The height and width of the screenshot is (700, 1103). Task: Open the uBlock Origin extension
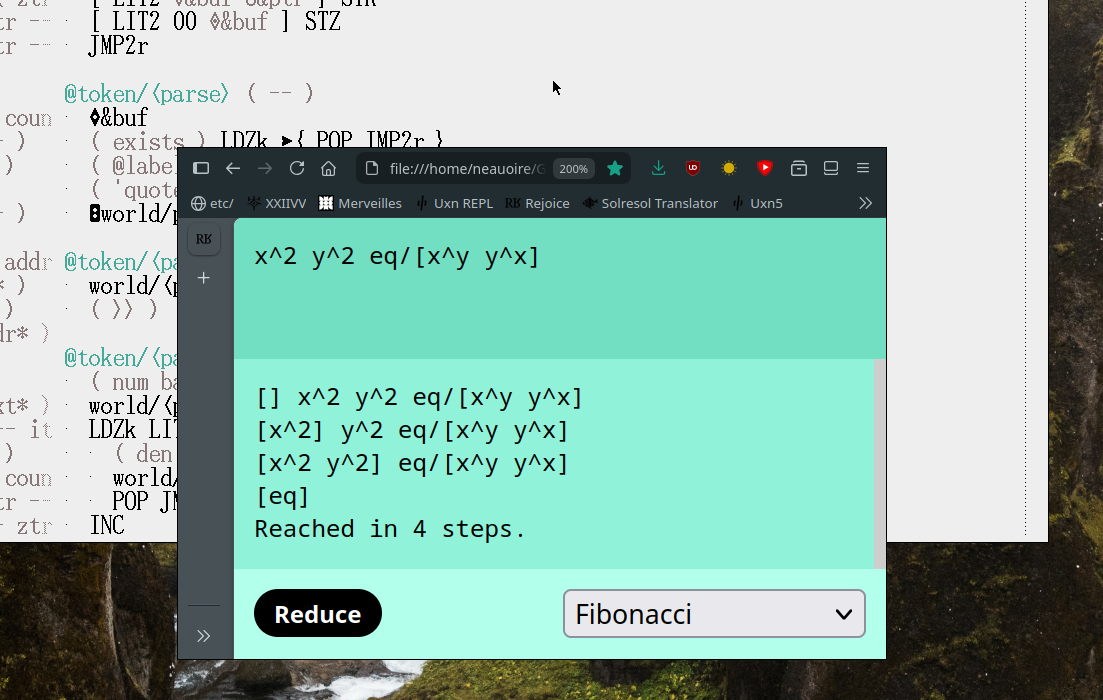[692, 168]
